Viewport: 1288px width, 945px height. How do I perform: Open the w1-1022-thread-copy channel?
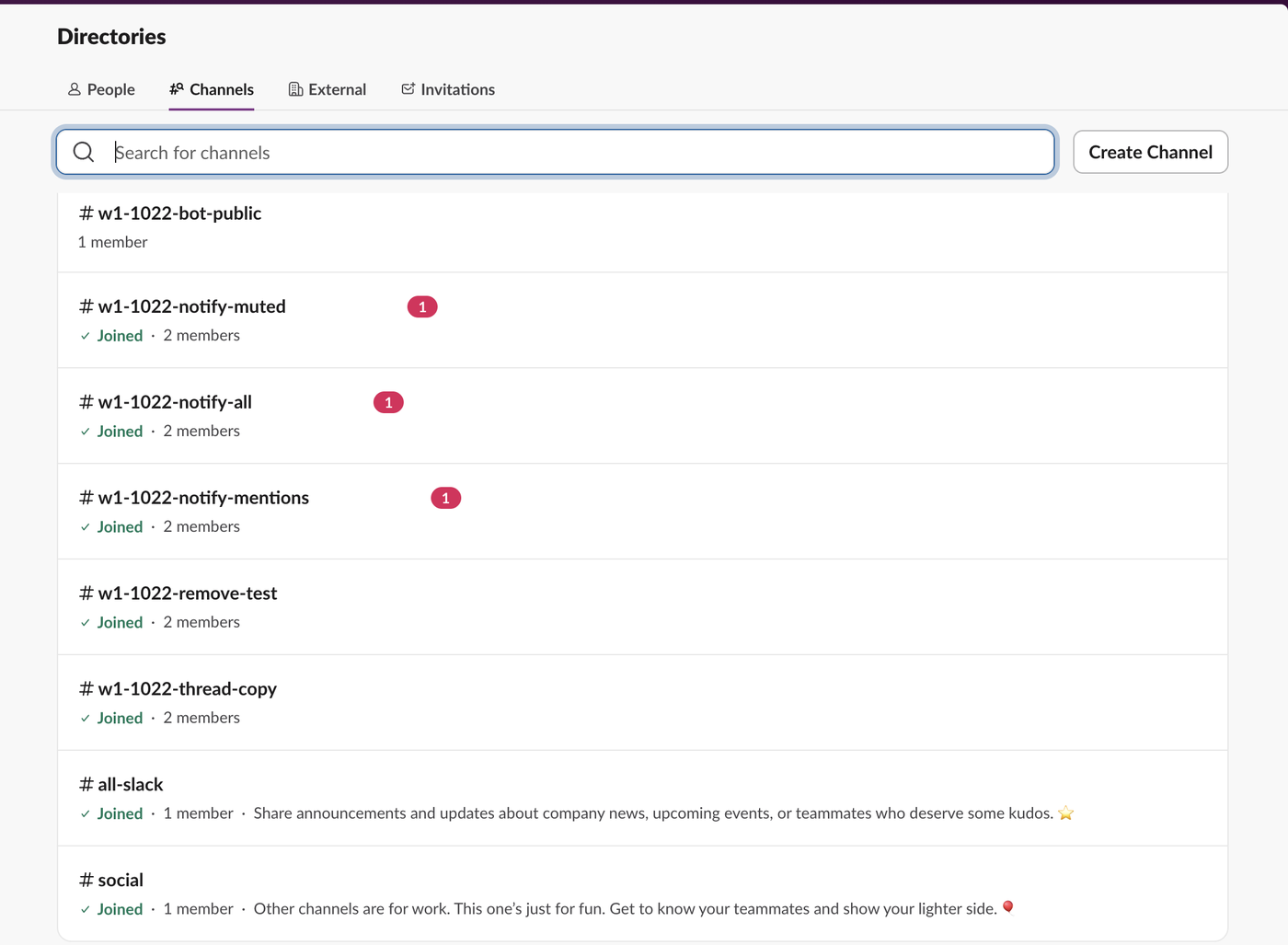642,703
